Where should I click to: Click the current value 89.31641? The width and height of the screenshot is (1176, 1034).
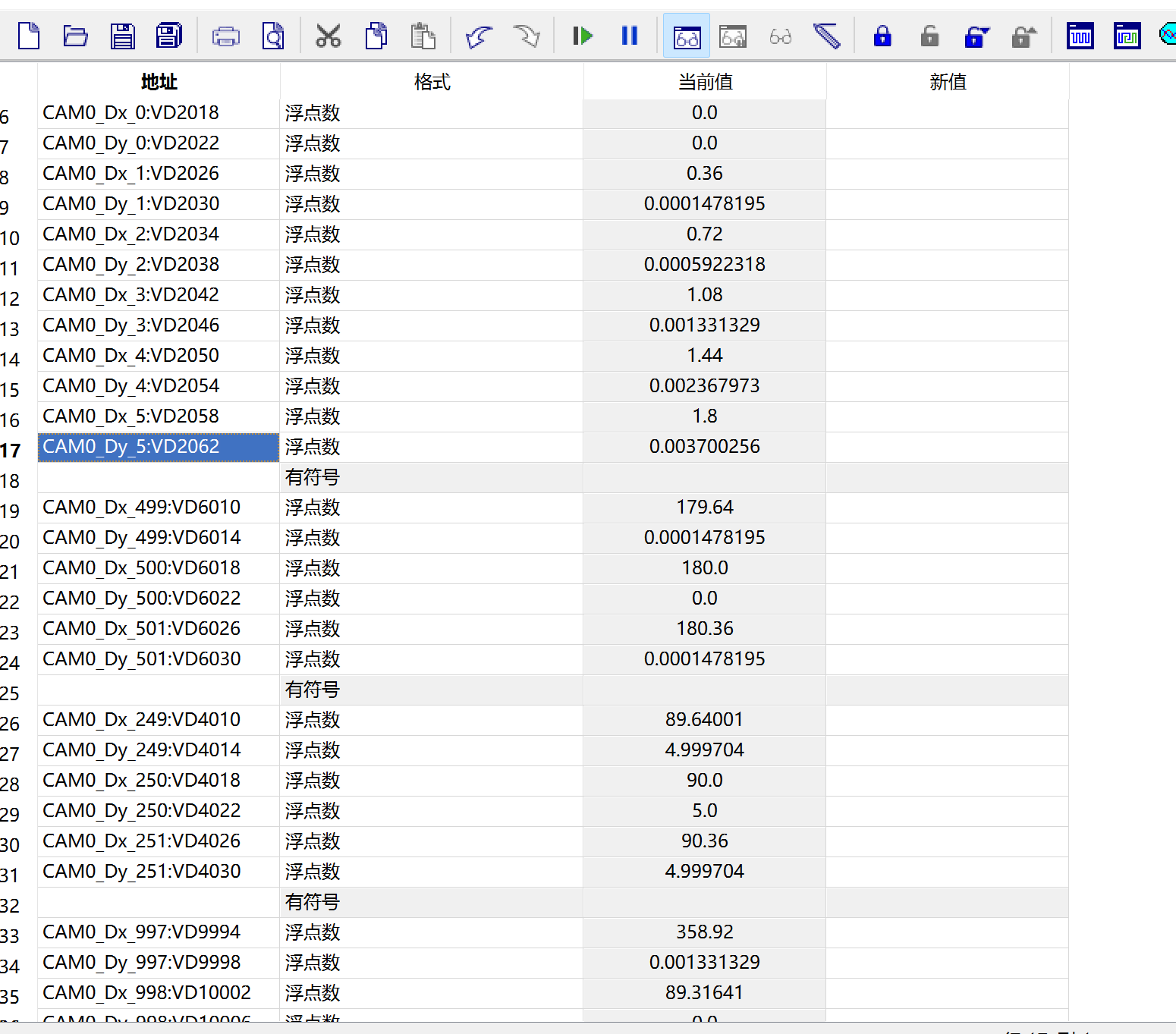[x=705, y=993]
